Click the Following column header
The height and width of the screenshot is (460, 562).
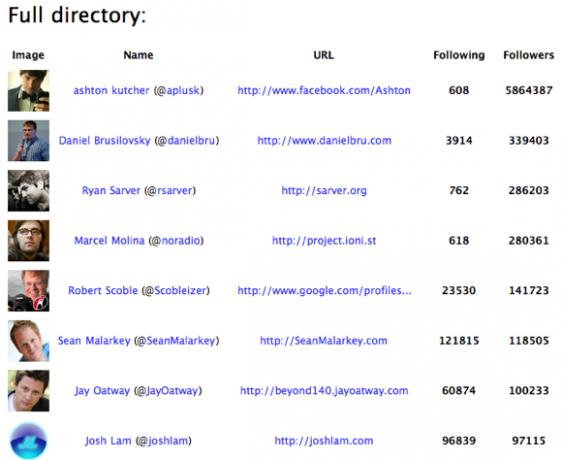pyautogui.click(x=459, y=55)
